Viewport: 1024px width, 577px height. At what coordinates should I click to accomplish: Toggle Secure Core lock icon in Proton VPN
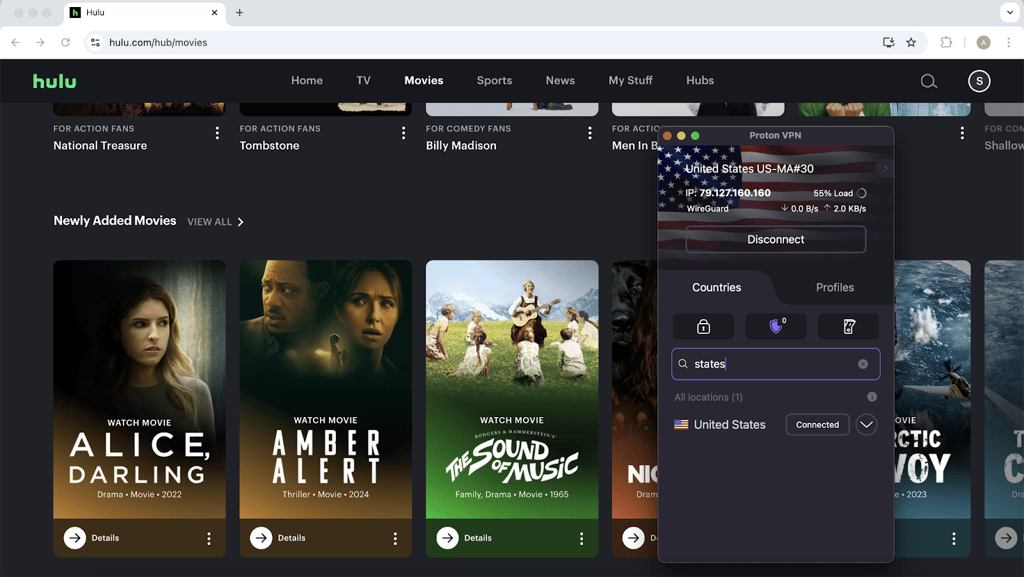pos(703,326)
